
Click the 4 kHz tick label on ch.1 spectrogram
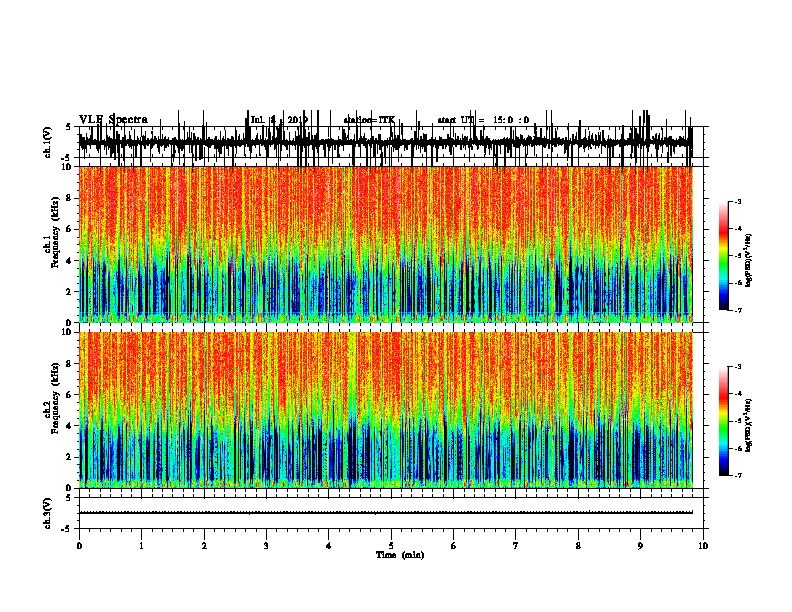point(69,261)
